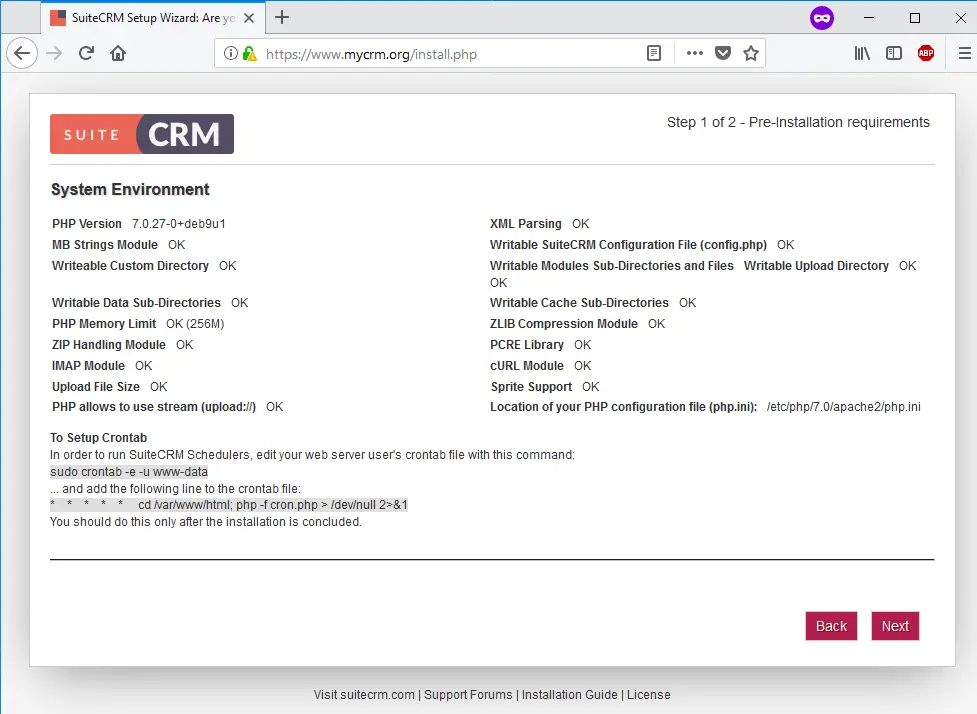This screenshot has width=977, height=714.
Task: Click the padlock warning icon
Action: coord(250,54)
